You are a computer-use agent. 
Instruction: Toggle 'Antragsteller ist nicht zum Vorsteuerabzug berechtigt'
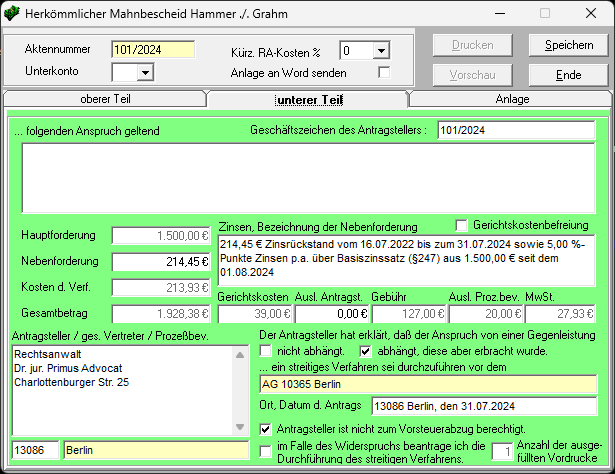(266, 429)
